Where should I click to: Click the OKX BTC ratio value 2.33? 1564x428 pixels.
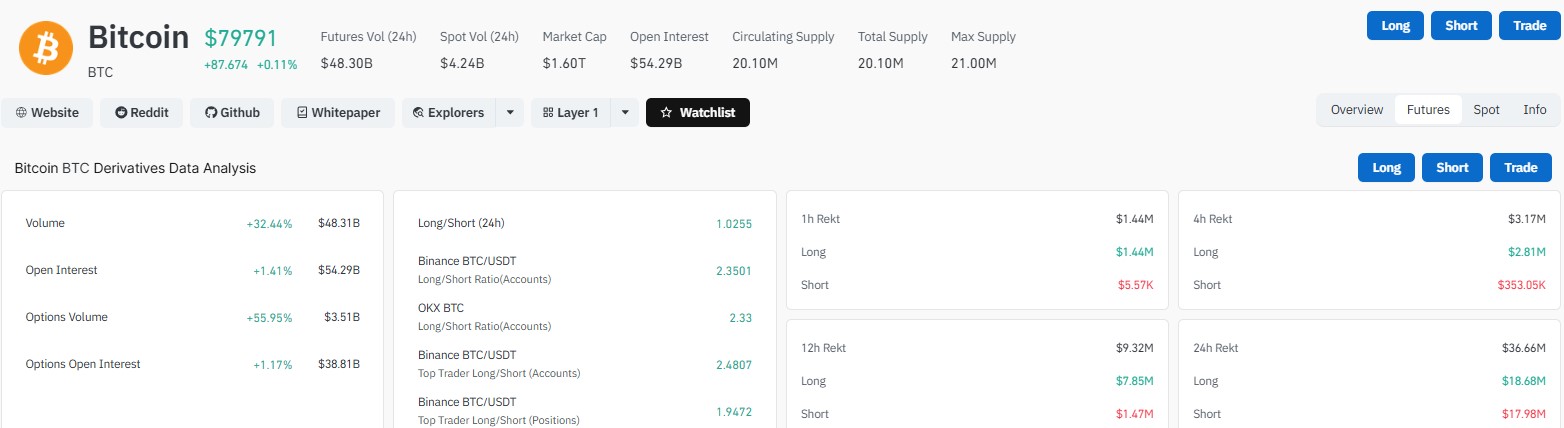click(x=740, y=317)
